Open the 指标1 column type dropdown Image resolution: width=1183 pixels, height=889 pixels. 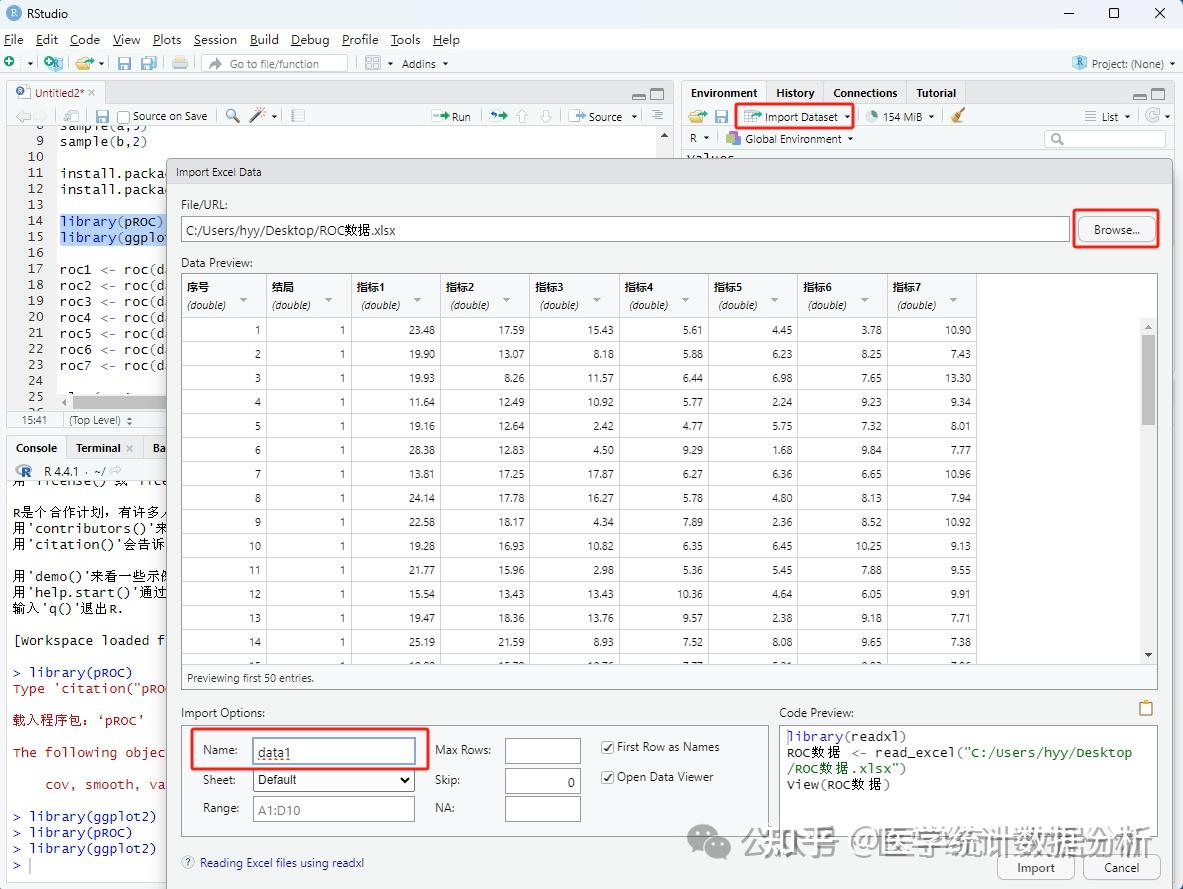[x=417, y=301]
